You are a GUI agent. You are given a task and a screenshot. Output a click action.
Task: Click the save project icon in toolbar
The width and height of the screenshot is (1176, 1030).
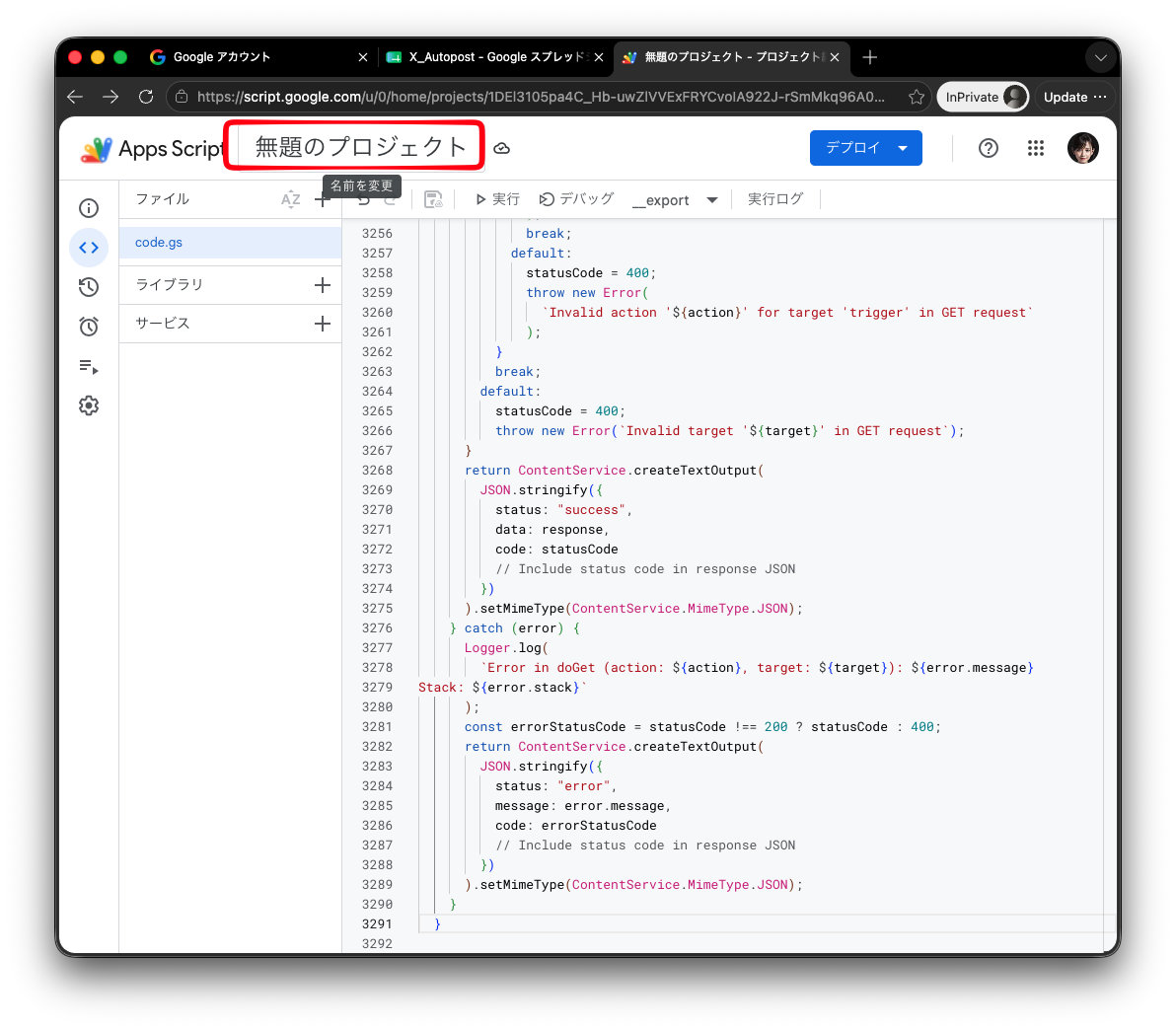pyautogui.click(x=433, y=199)
